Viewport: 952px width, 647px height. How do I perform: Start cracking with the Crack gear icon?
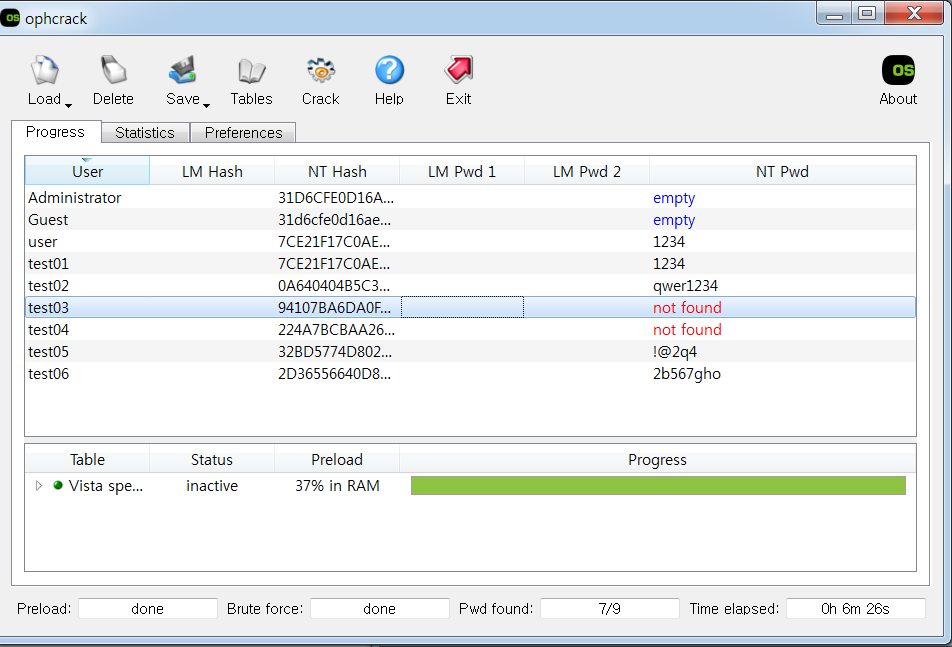pyautogui.click(x=321, y=70)
